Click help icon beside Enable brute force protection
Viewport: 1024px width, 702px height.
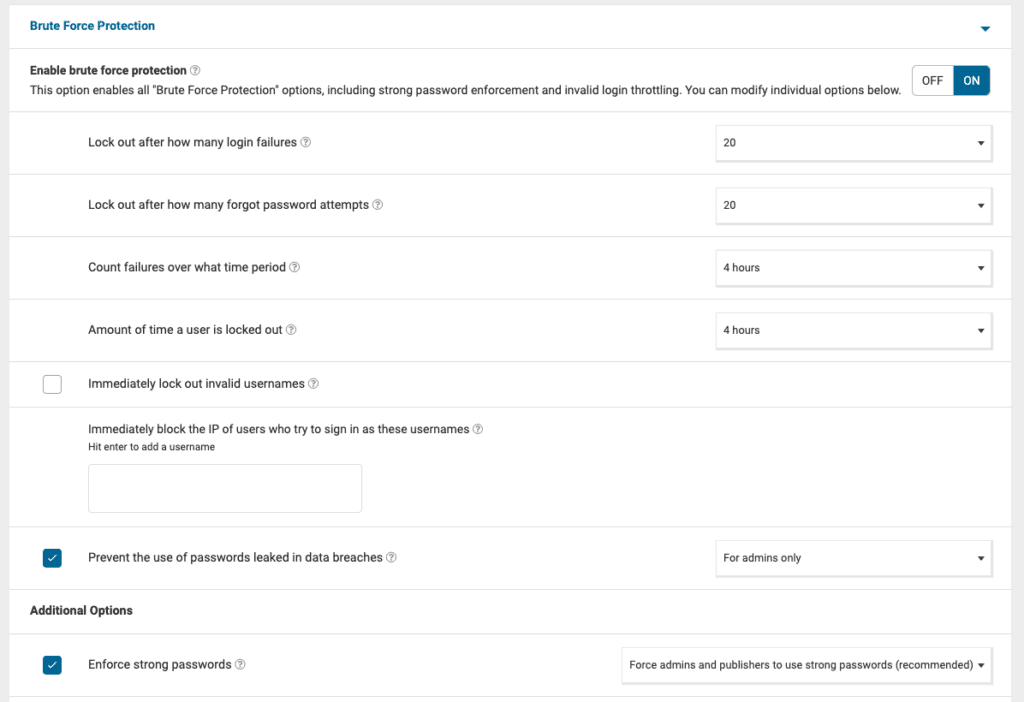pos(195,71)
